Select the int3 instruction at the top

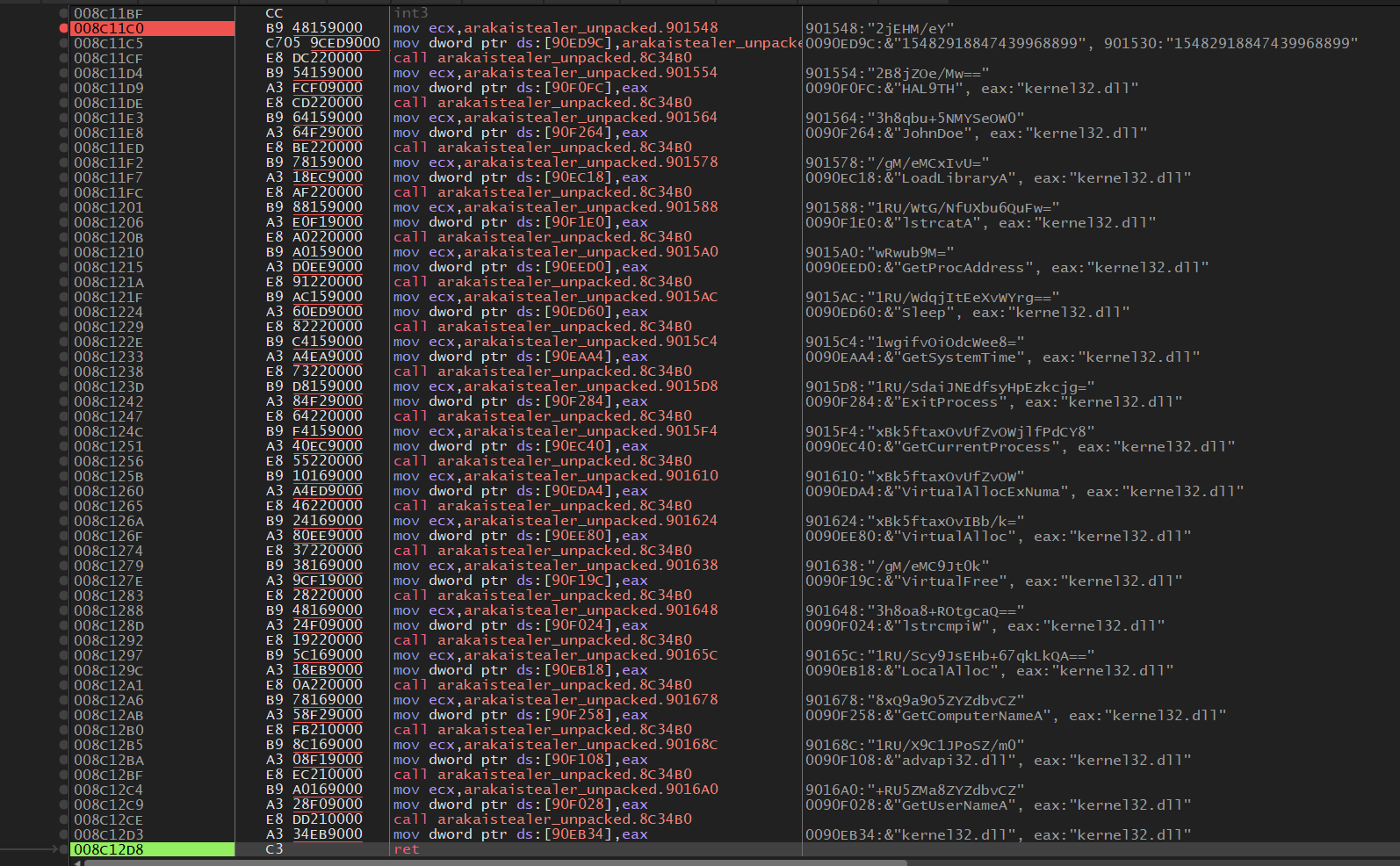click(411, 13)
